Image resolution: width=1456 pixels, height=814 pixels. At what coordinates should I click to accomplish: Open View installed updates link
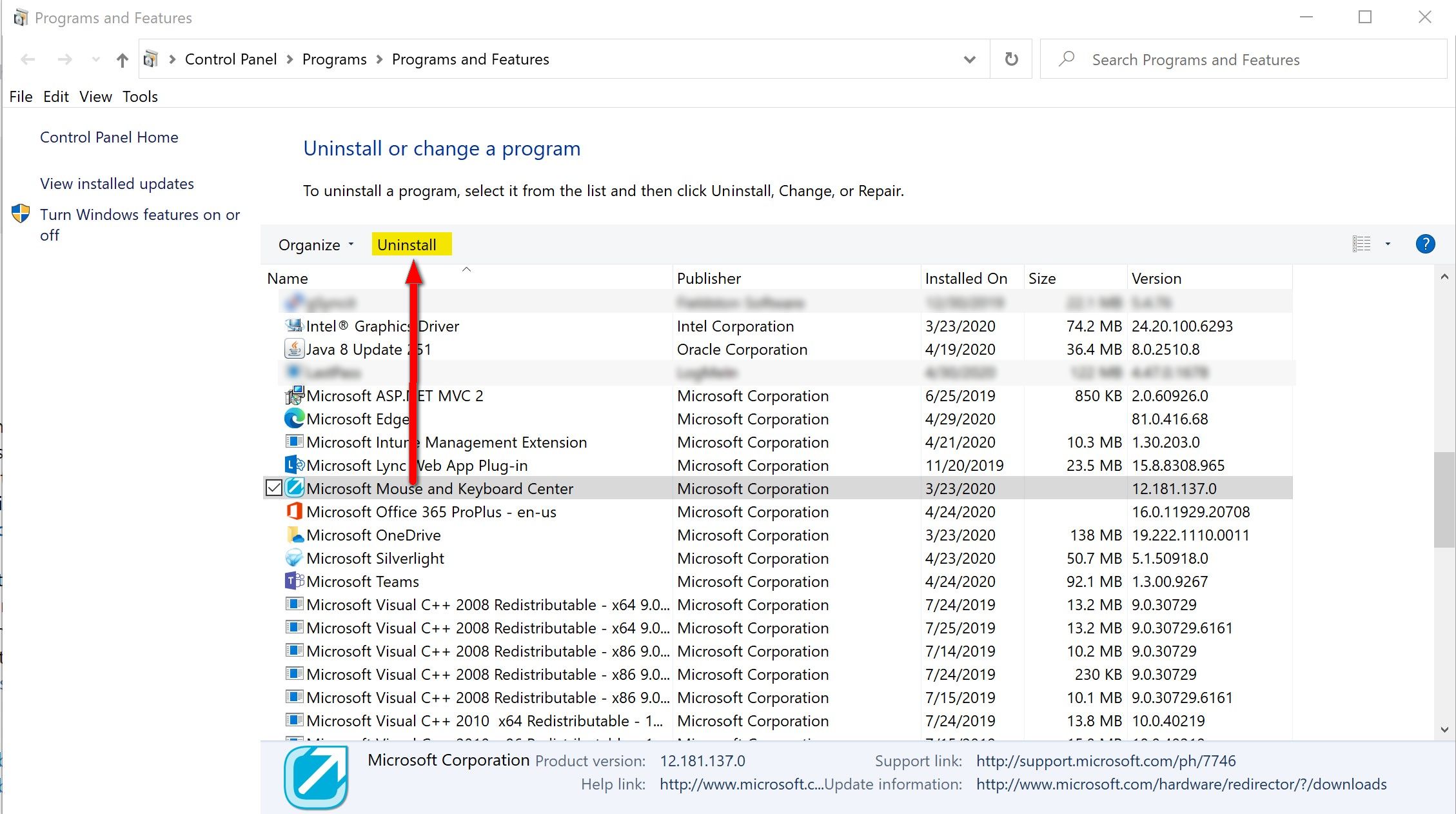117,184
